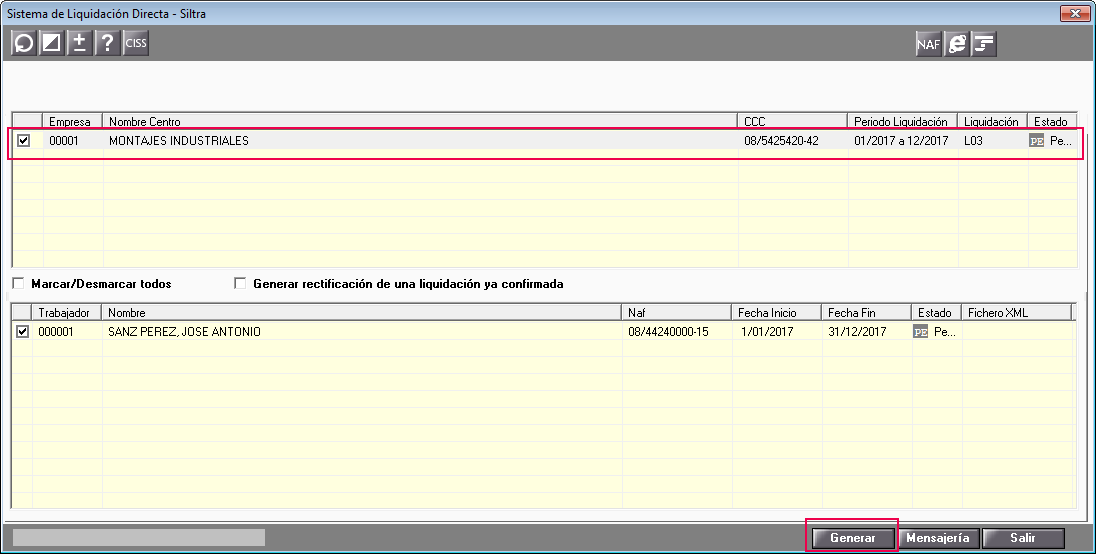Open Mensajería button
Screen dimensions: 1096x554
pyautogui.click(x=938, y=538)
